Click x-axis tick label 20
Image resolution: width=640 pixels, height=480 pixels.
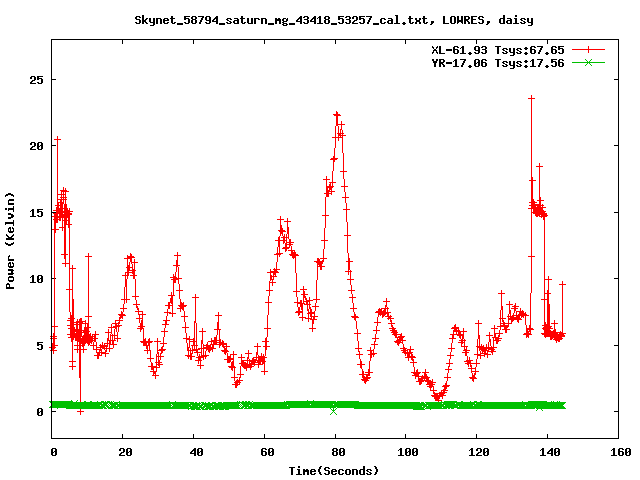click(x=125, y=452)
